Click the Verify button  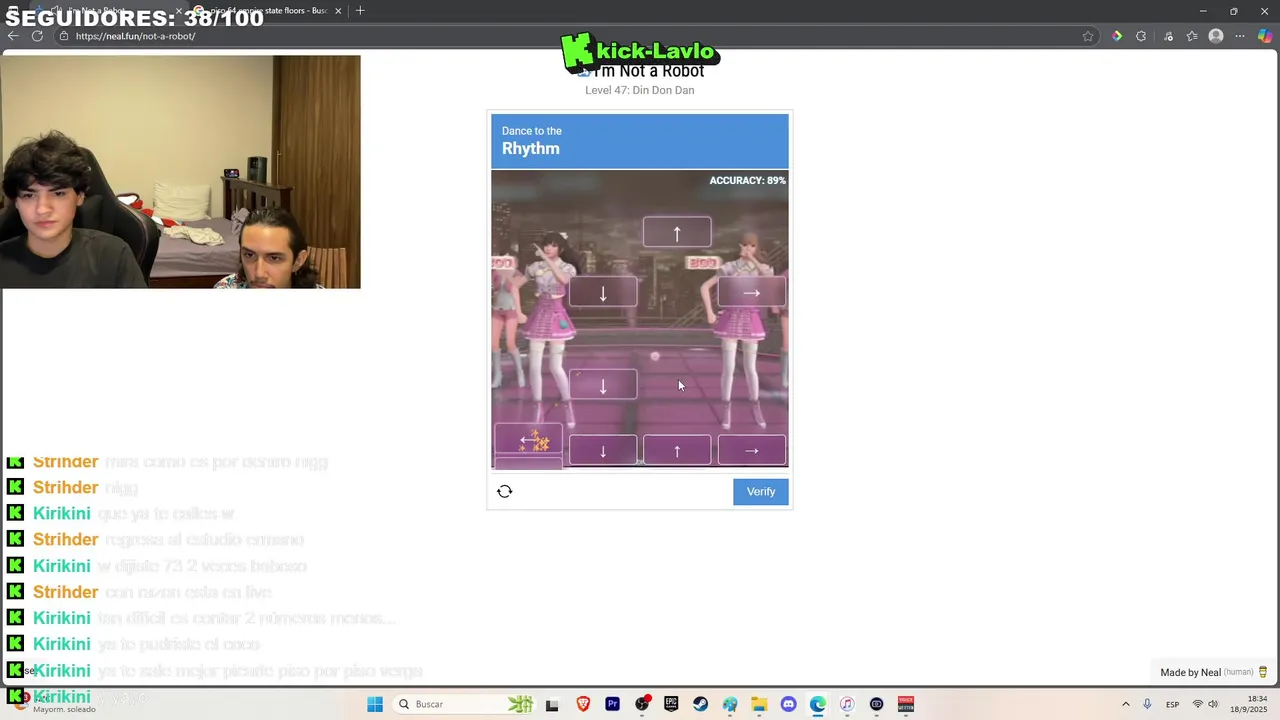point(760,491)
